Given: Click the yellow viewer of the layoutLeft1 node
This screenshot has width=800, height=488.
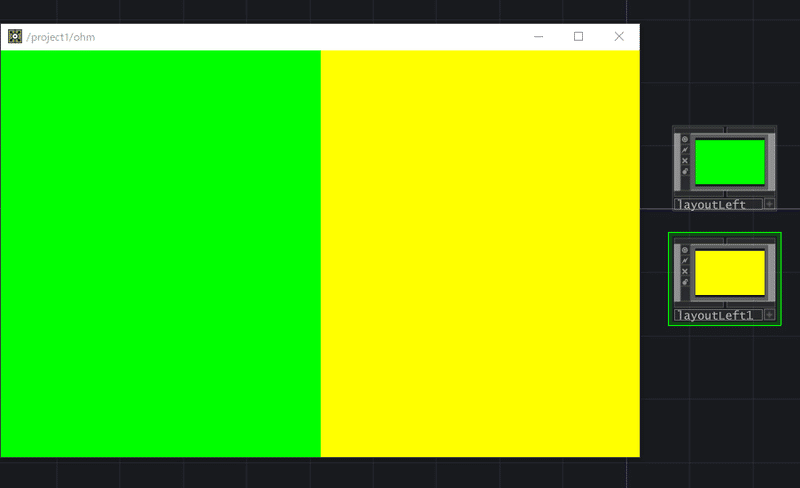Looking at the screenshot, I should pos(730,273).
